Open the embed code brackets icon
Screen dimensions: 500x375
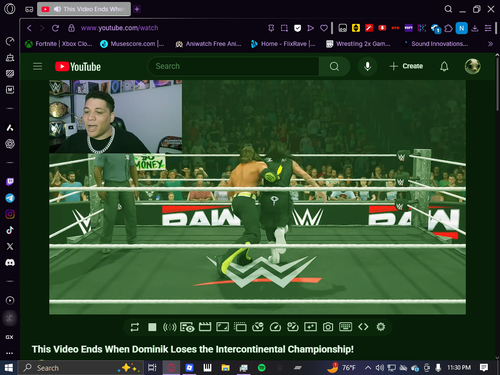(x=363, y=327)
